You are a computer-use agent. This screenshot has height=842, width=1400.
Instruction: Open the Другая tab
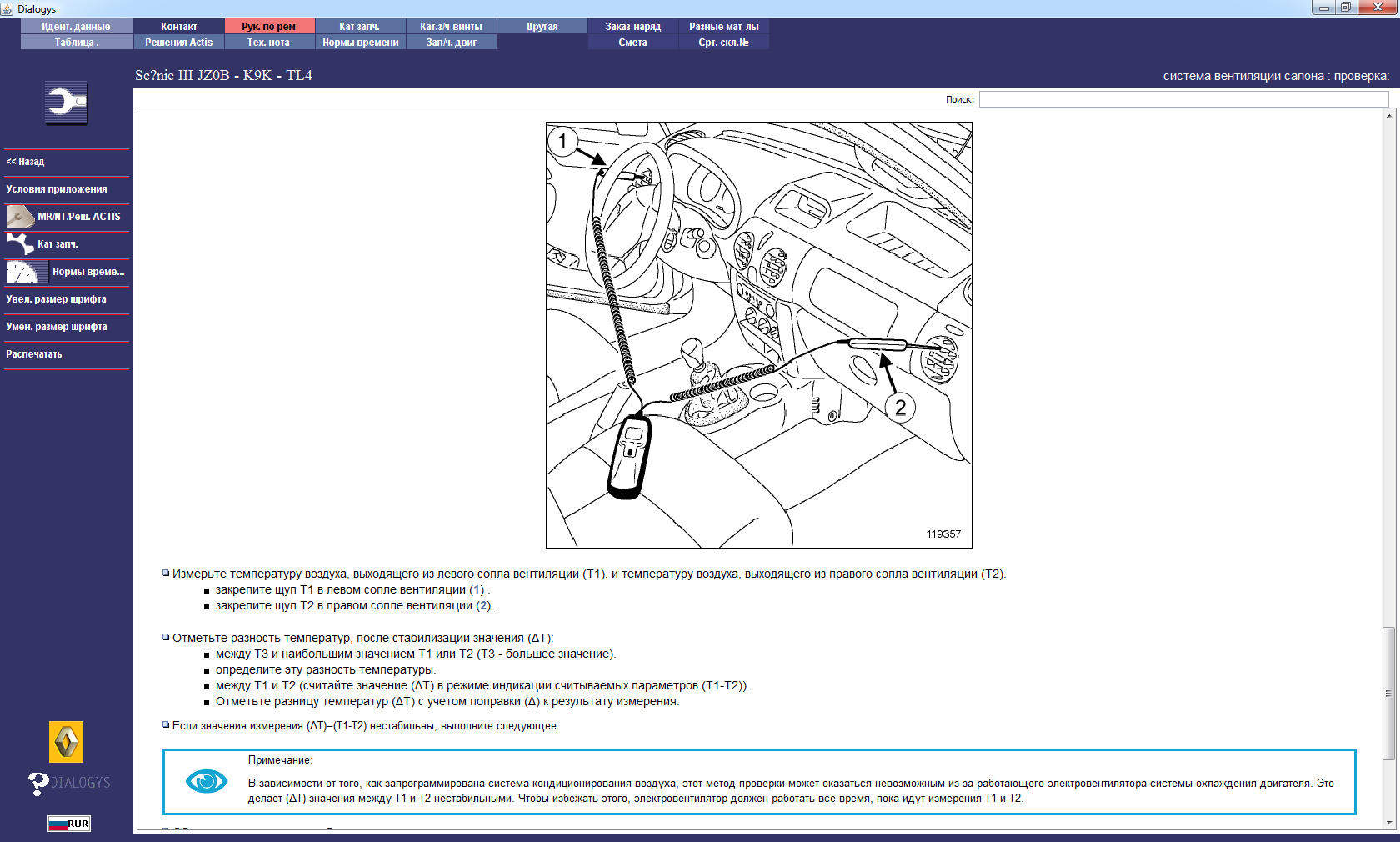(x=542, y=27)
